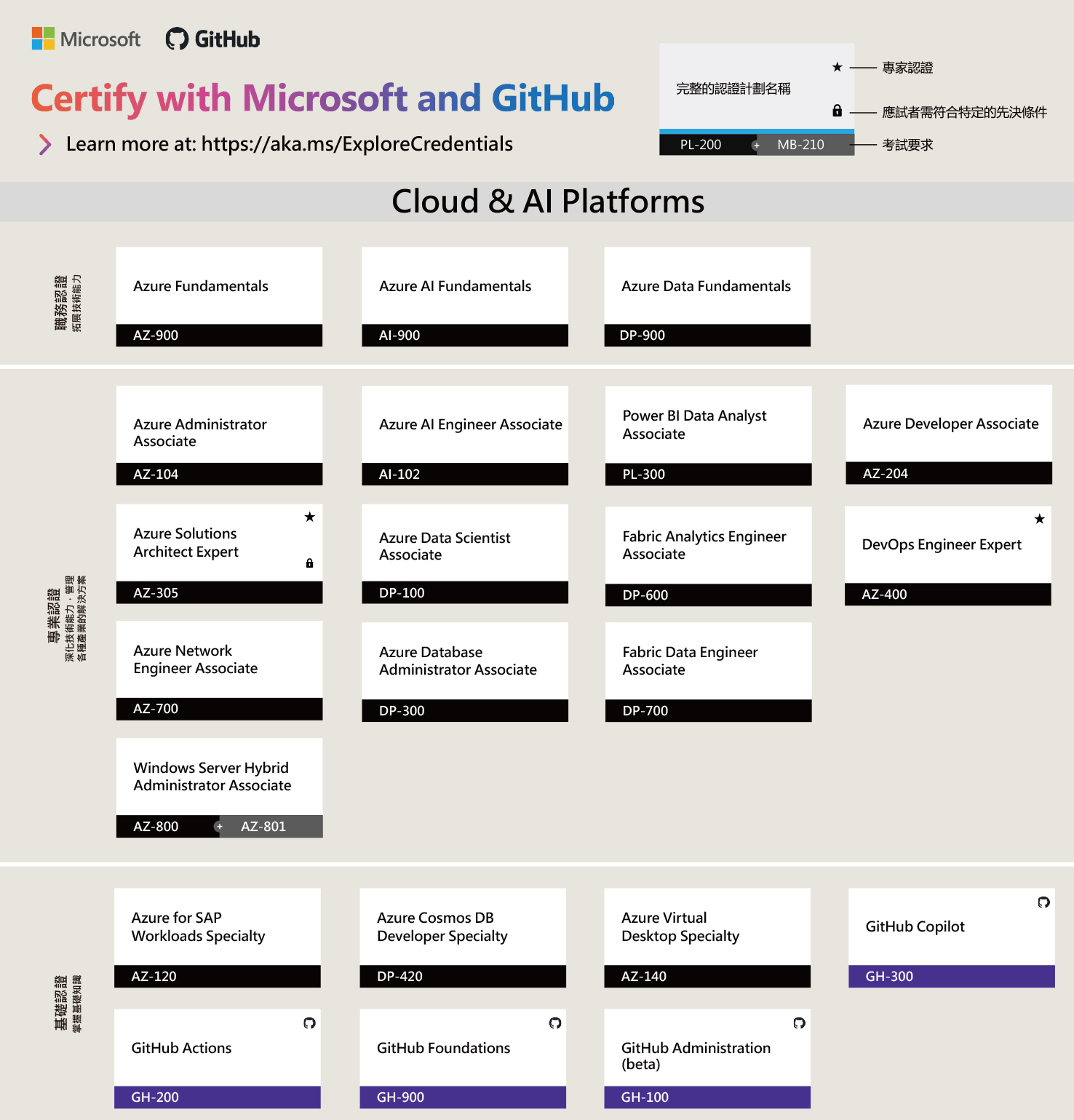
Task: Select the Cloud & AI Platforms heading
Action: point(547,202)
